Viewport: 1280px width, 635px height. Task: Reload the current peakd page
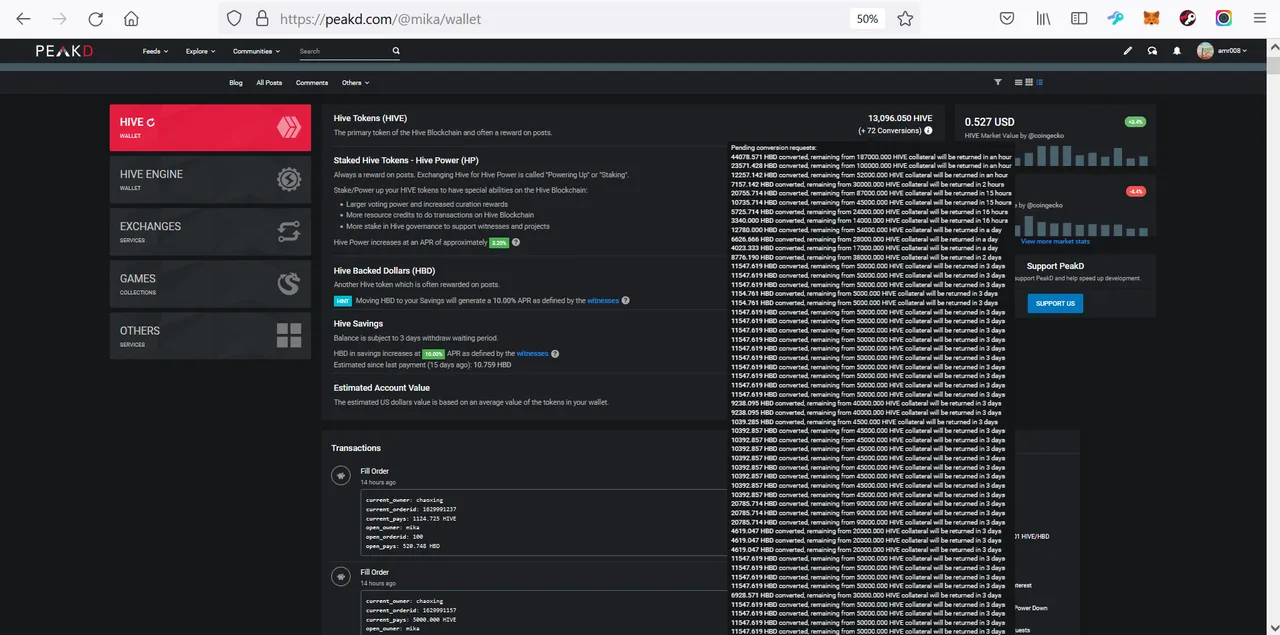(x=96, y=18)
